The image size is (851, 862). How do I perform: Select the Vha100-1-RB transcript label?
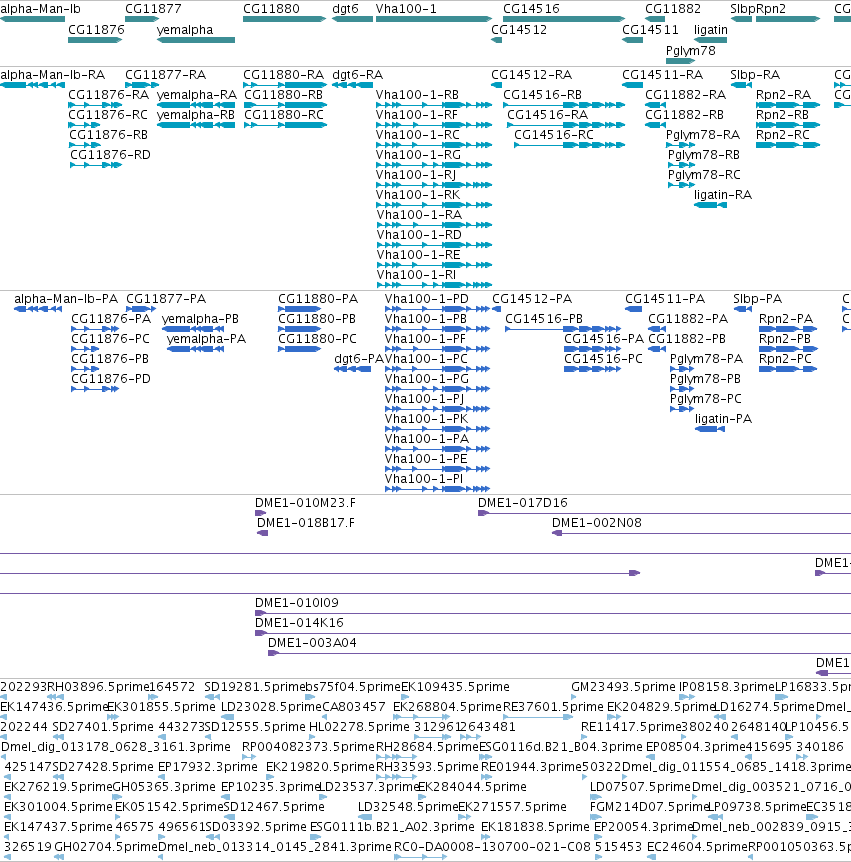click(417, 95)
